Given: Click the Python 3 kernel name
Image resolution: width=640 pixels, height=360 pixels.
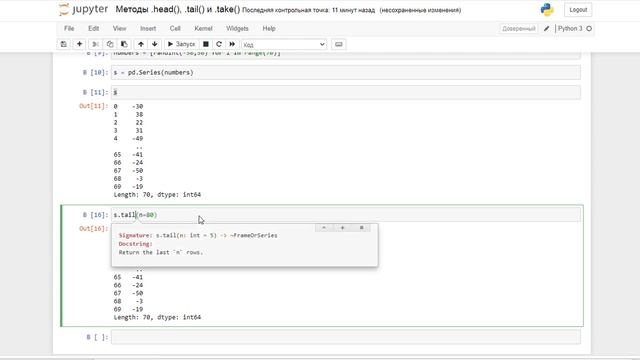Looking at the screenshot, I should pos(570,29).
